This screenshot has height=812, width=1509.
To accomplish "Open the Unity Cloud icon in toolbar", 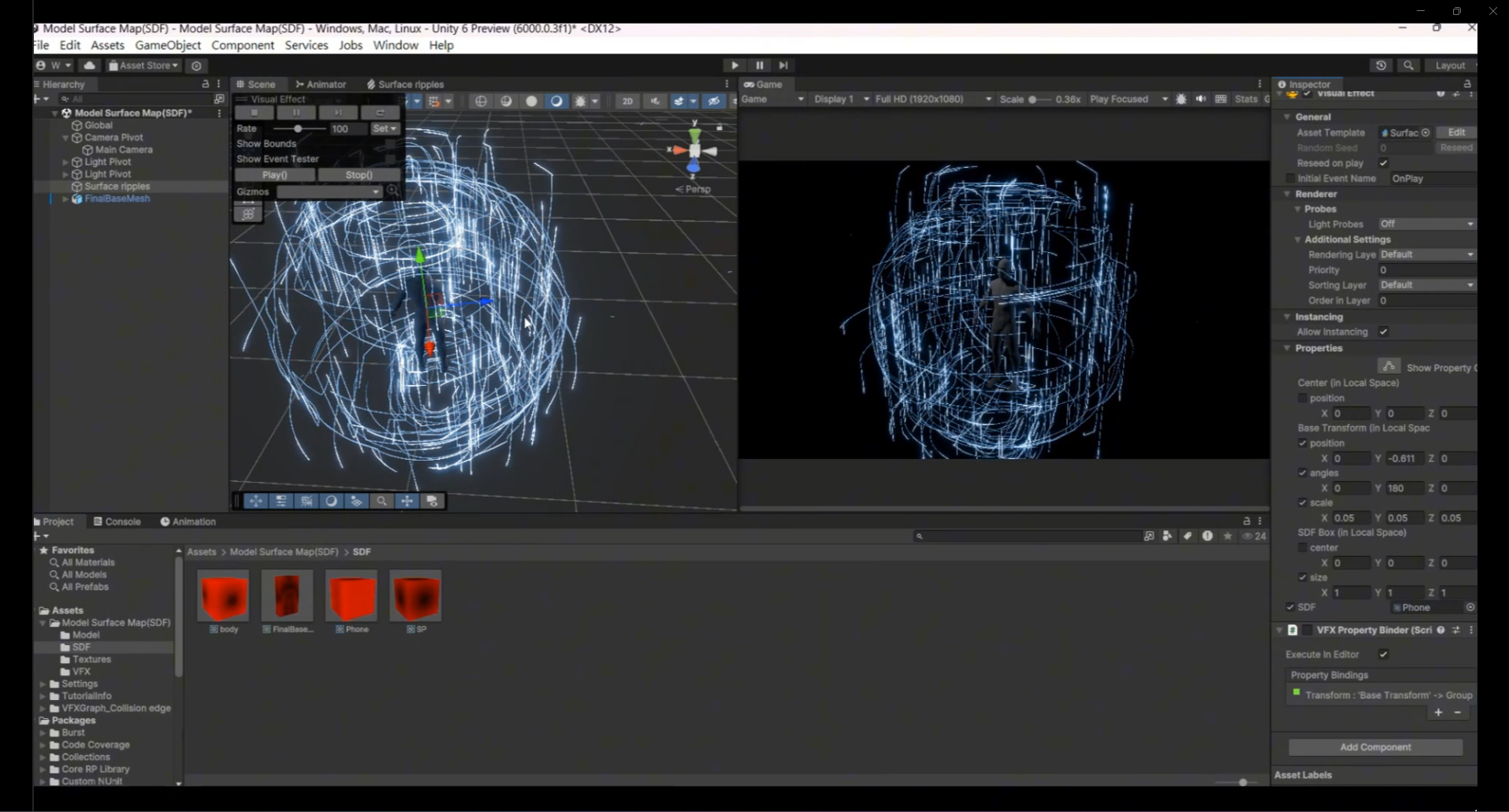I will click(90, 65).
